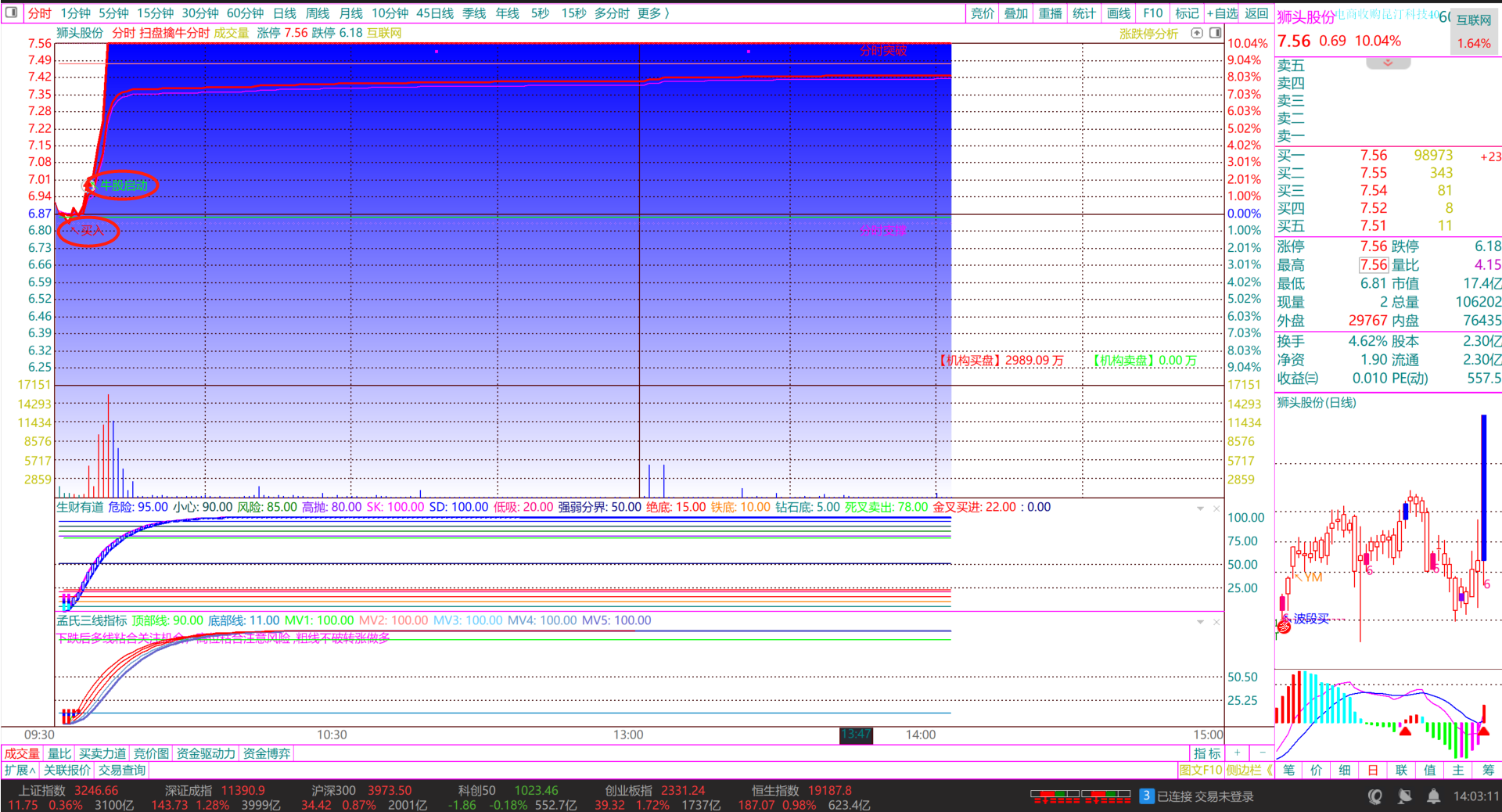Click the 竞价 toolbar button
The width and height of the screenshot is (1502, 812).
(x=983, y=13)
